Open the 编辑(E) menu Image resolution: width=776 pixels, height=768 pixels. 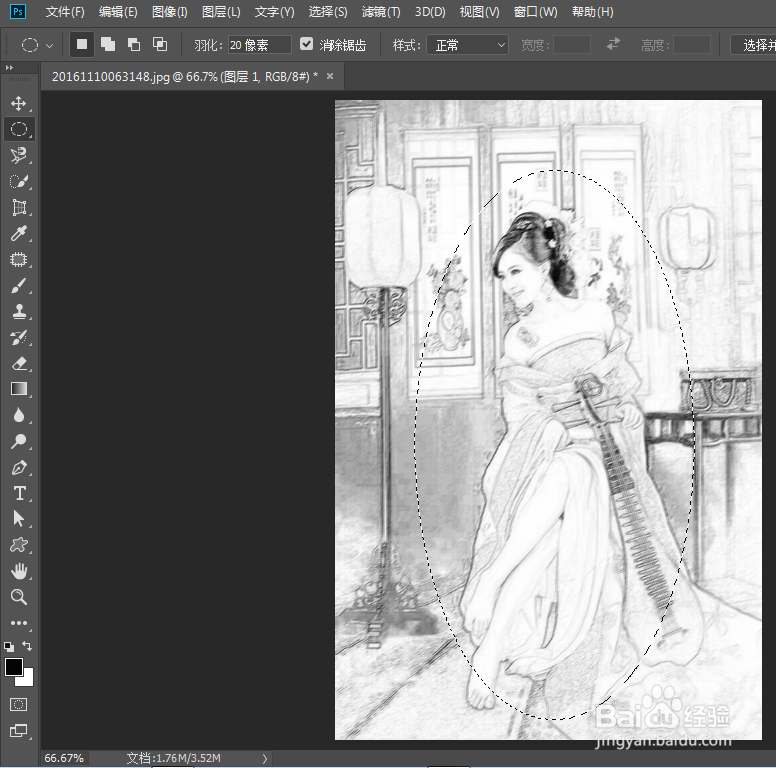tap(118, 12)
